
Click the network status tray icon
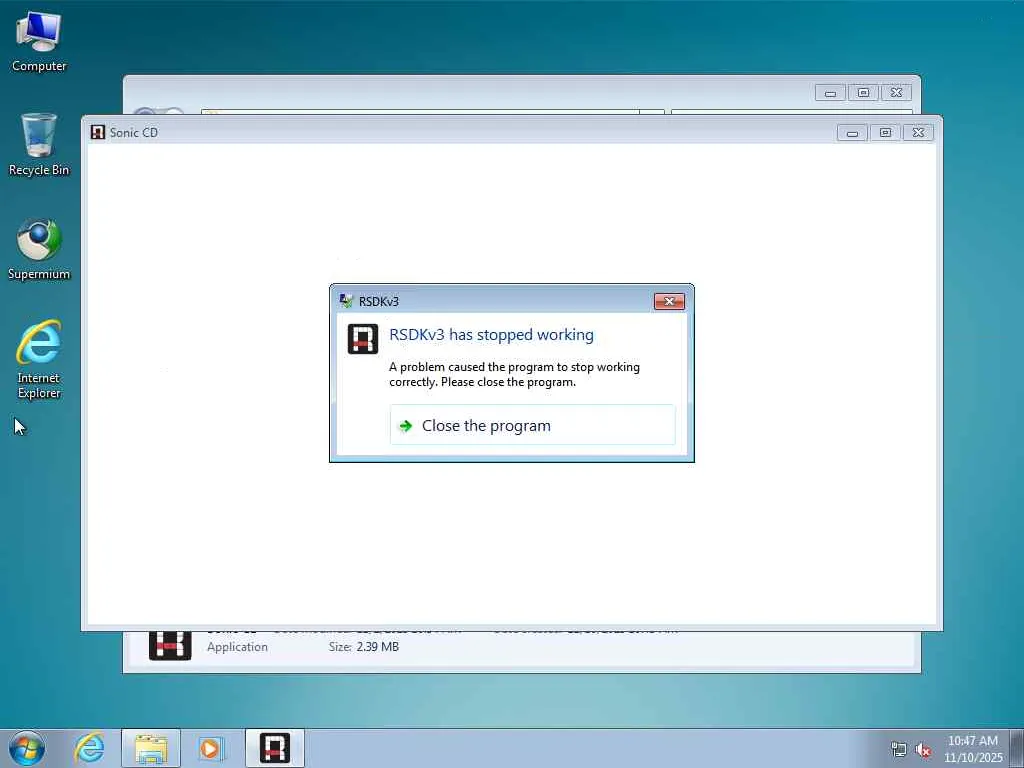(x=899, y=750)
